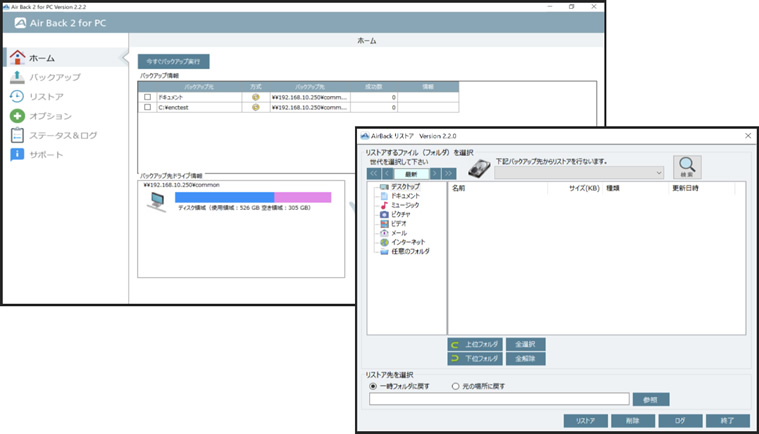Viewport: 759px width, 434px height.
Task: Click the ドキュメント row's backup destination cell
Action: [x=310, y=97]
